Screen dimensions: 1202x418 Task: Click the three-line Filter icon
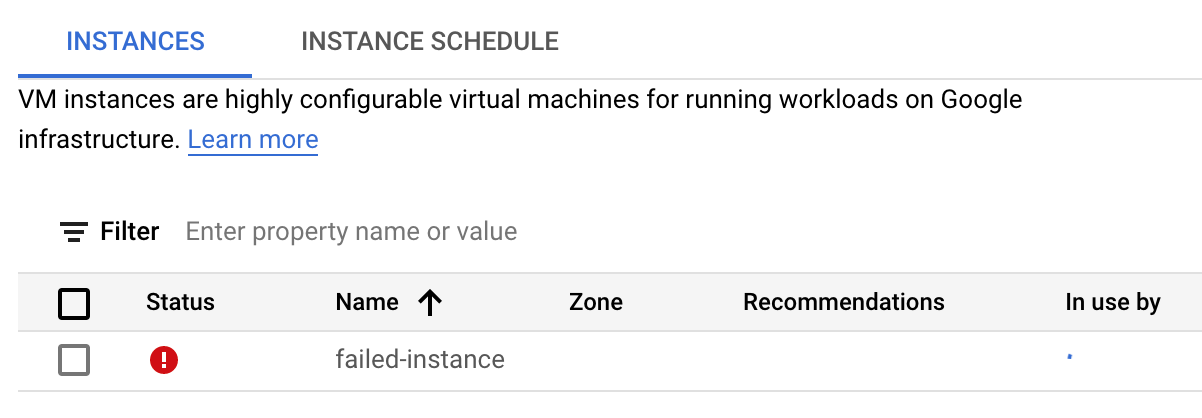73,233
